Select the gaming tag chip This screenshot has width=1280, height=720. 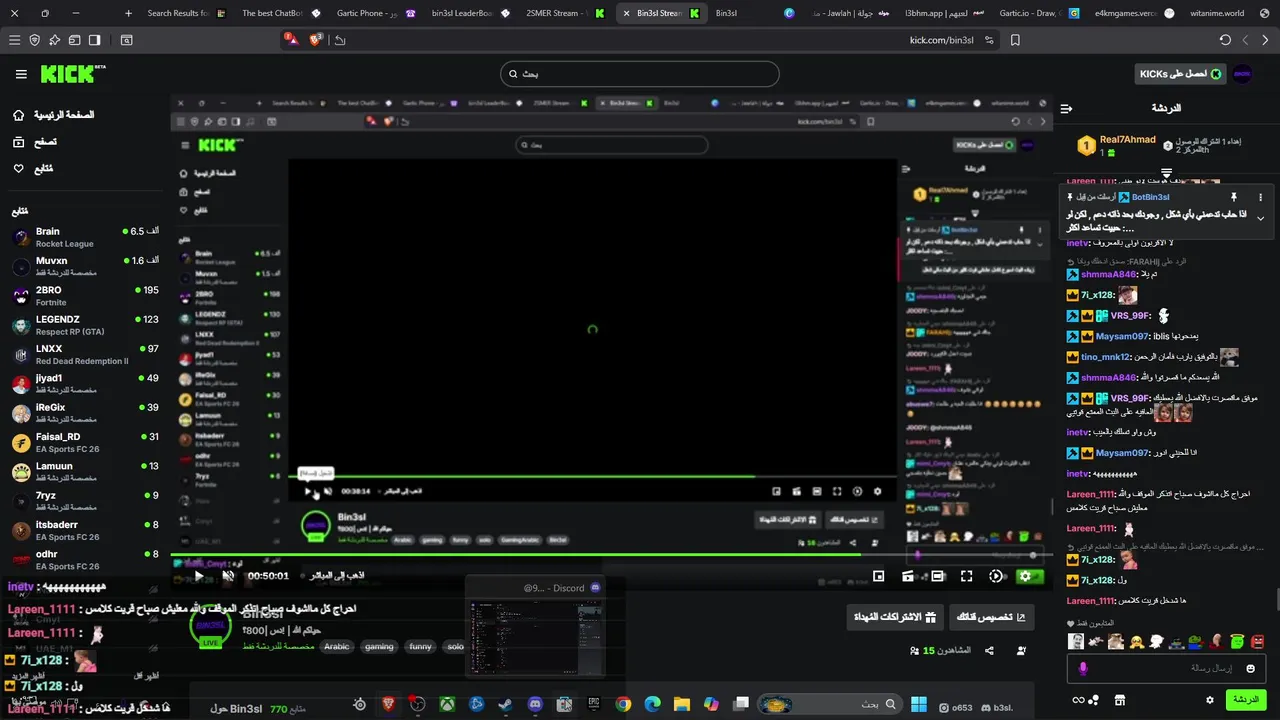click(379, 646)
